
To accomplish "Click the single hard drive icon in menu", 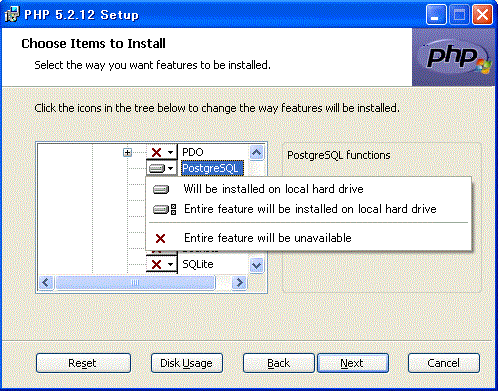I will click(x=161, y=190).
